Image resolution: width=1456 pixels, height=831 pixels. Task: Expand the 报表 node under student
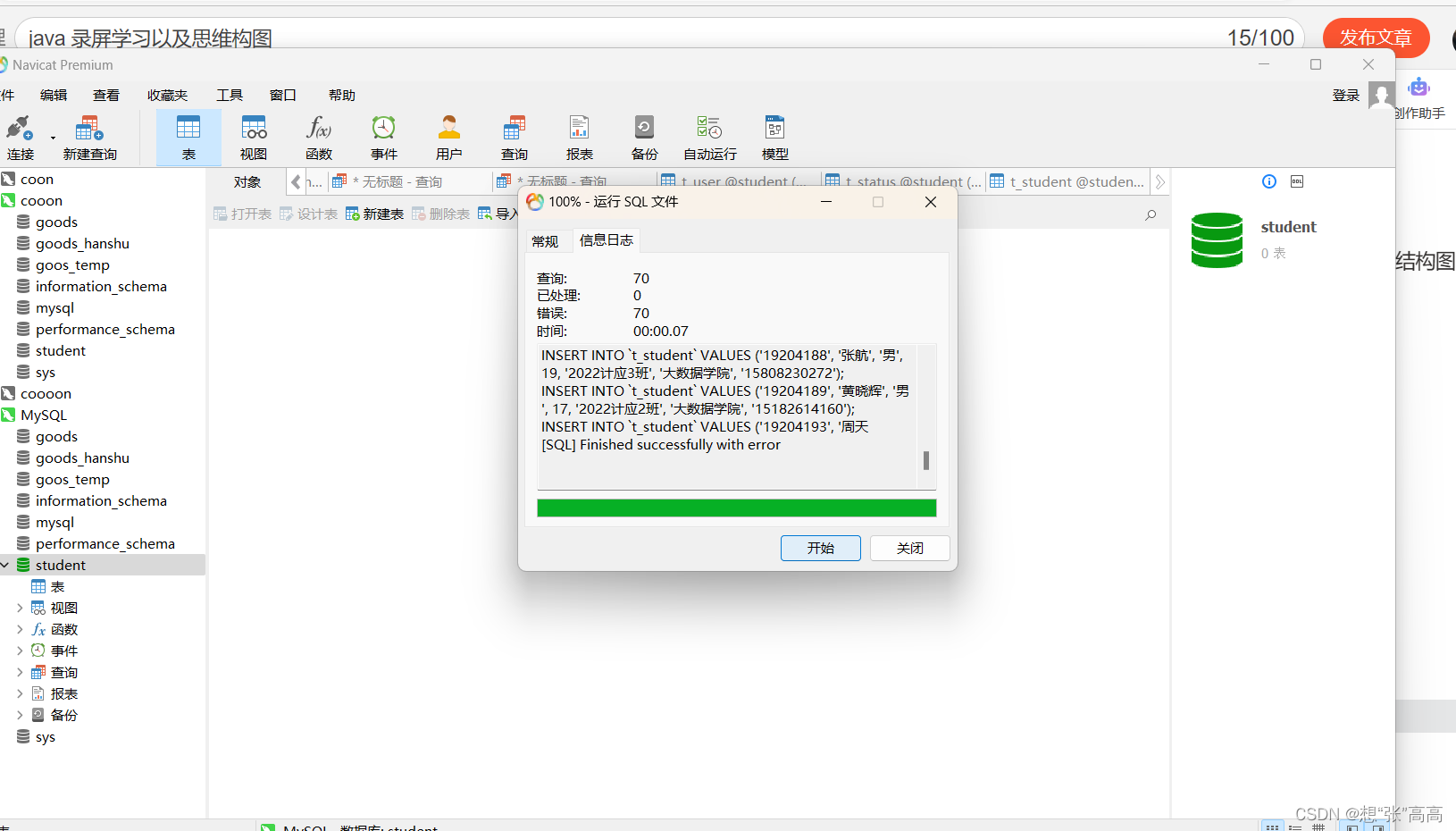(x=20, y=693)
